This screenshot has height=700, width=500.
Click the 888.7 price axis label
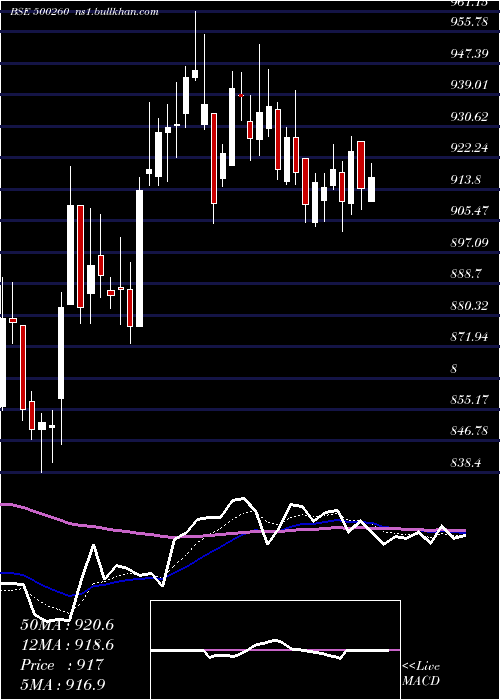click(466, 274)
